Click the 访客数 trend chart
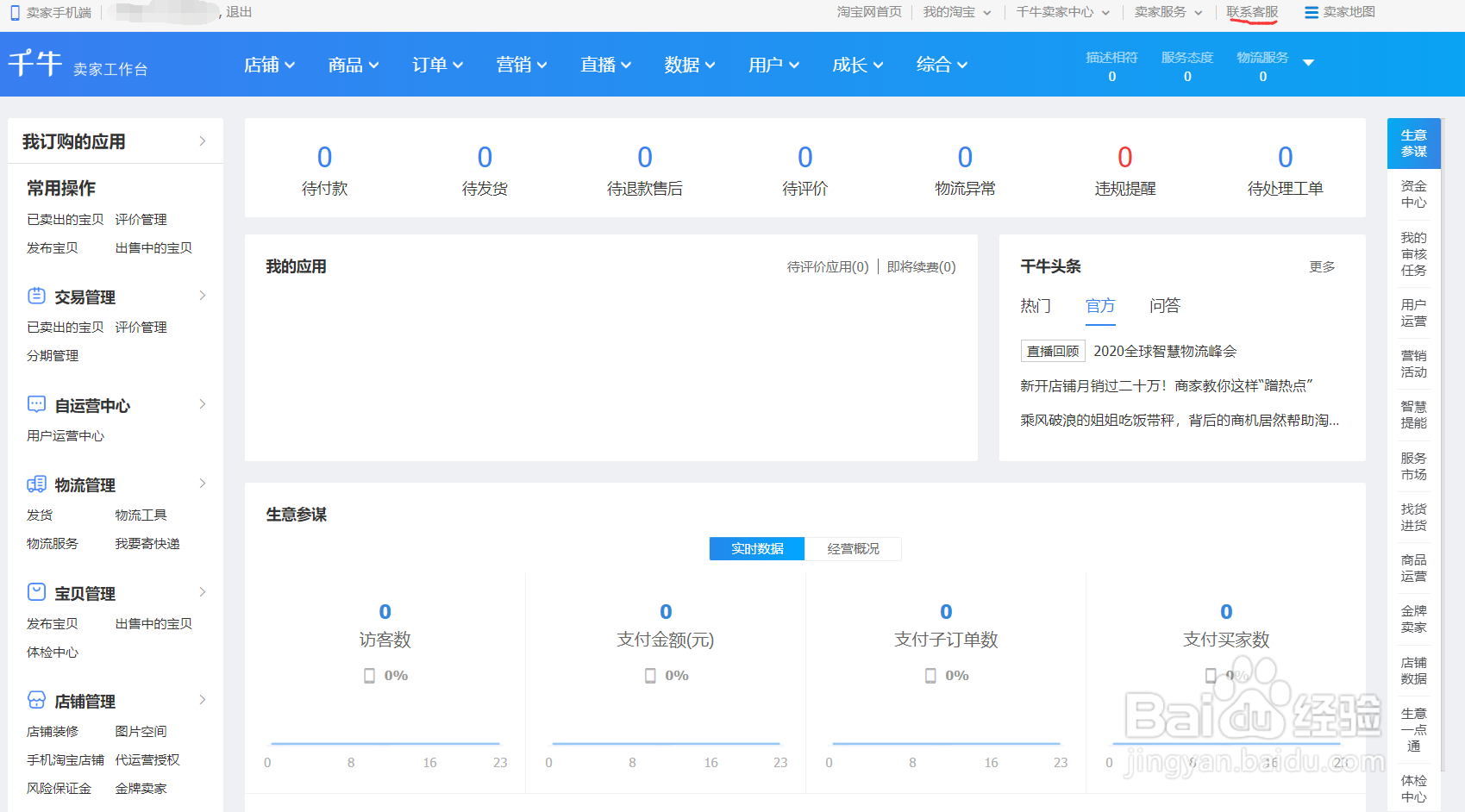The image size is (1465, 812). click(385, 743)
